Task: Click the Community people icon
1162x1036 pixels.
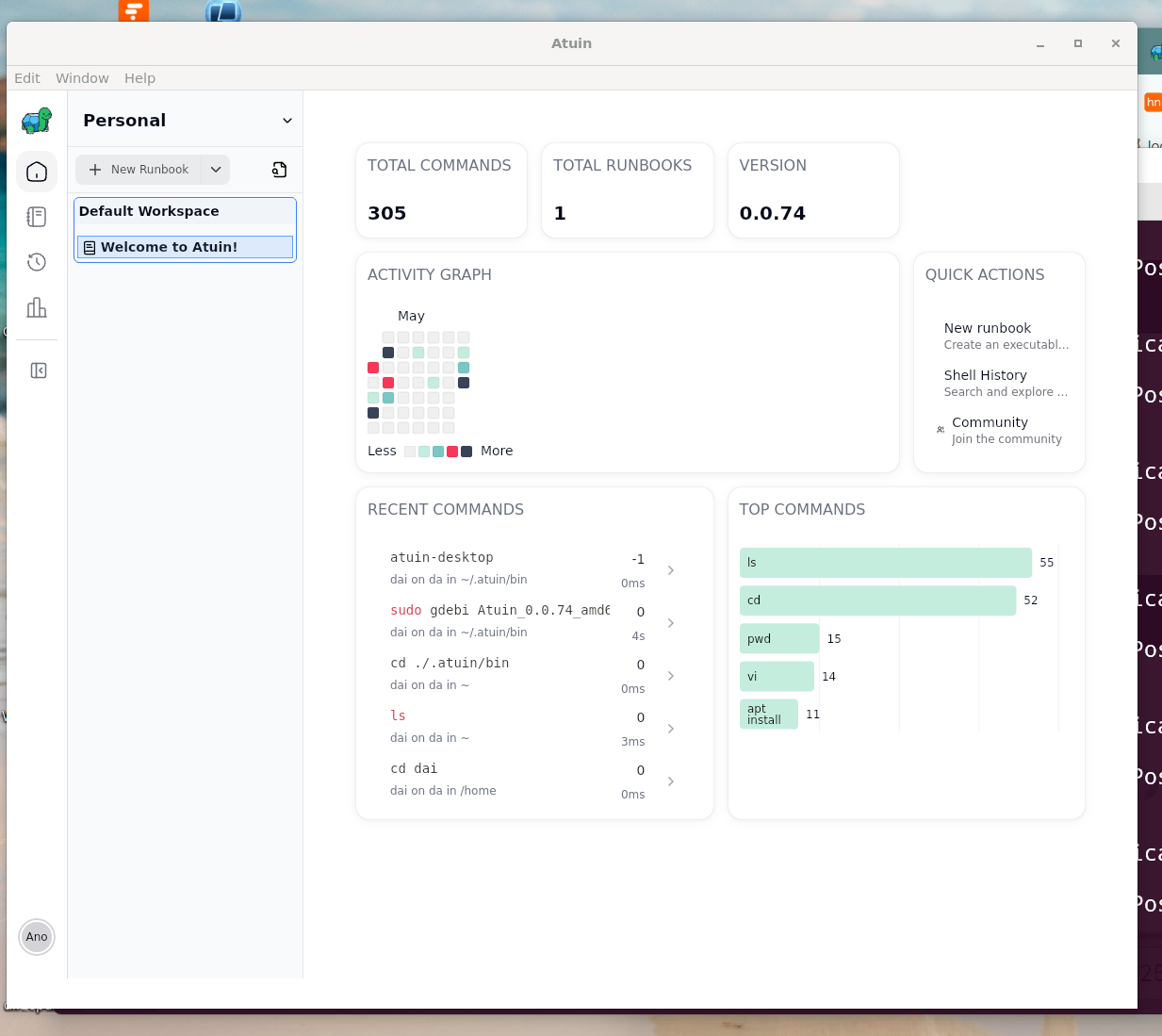Action: point(941,430)
